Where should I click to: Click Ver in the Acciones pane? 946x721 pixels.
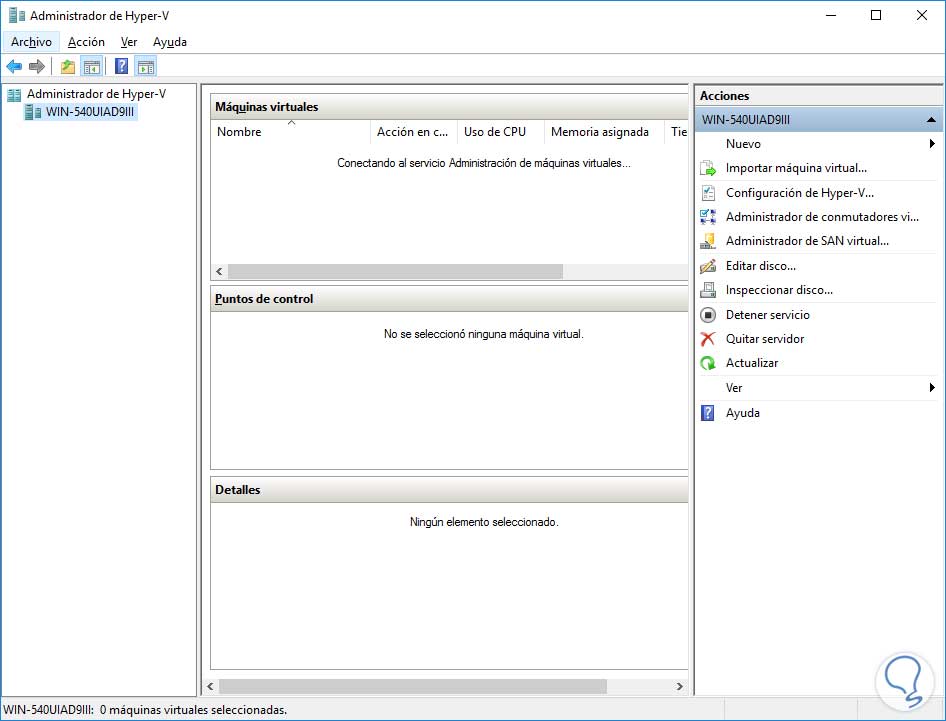734,387
